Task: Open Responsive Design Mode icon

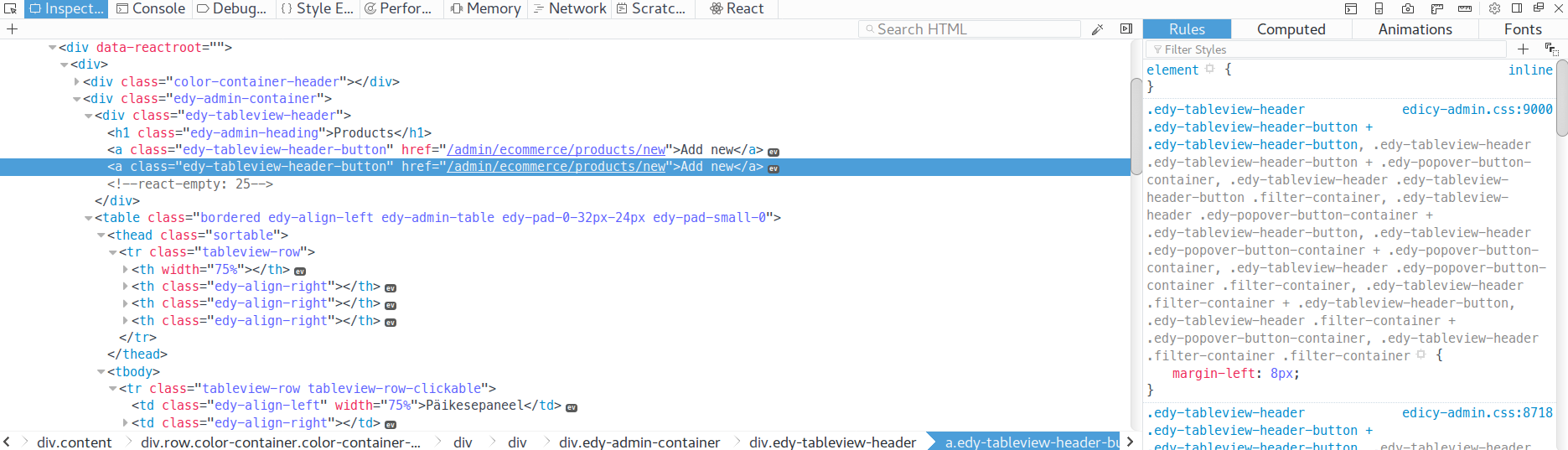Action: point(1379,8)
